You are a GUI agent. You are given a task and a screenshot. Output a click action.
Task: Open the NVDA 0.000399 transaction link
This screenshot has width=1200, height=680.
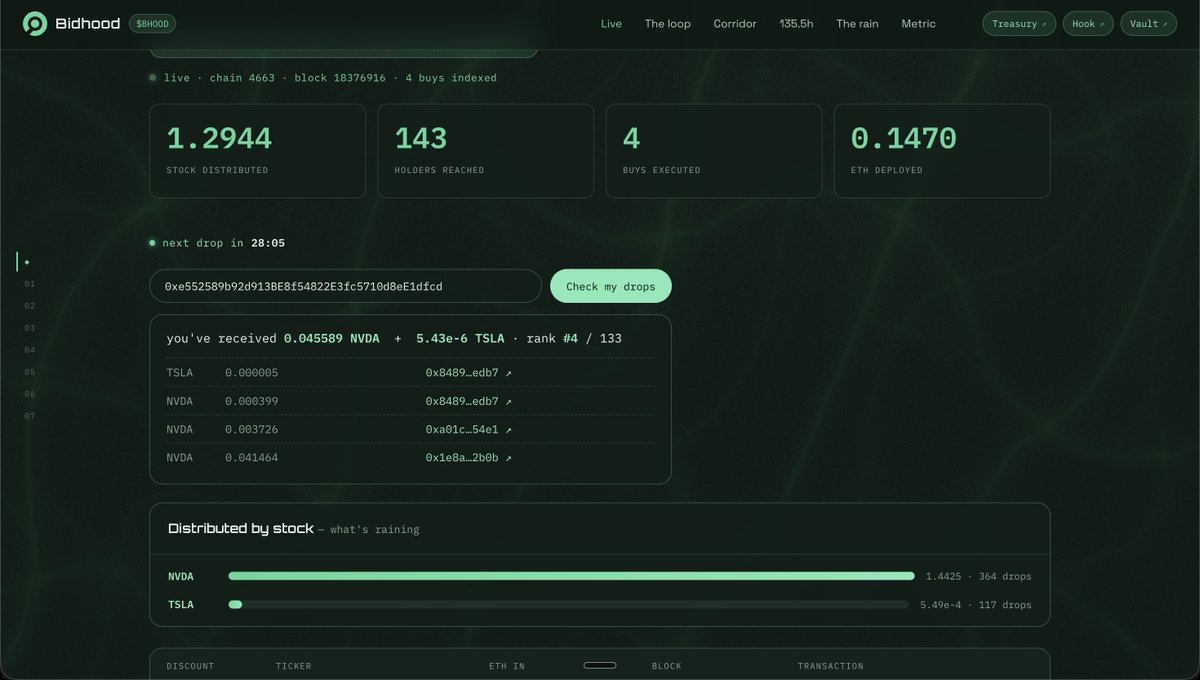[x=468, y=401]
